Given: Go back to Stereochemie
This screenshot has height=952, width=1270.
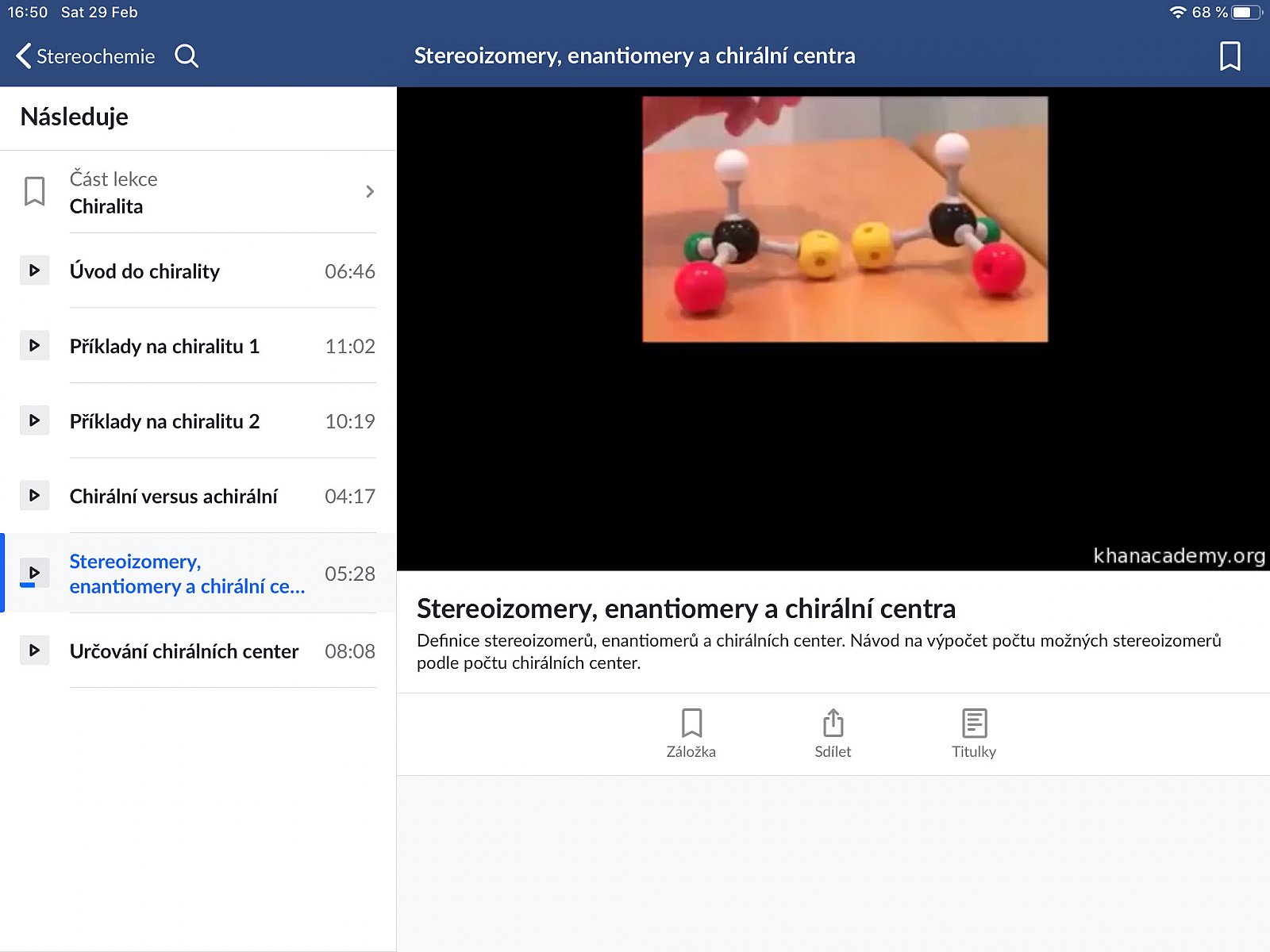Looking at the screenshot, I should [x=86, y=56].
